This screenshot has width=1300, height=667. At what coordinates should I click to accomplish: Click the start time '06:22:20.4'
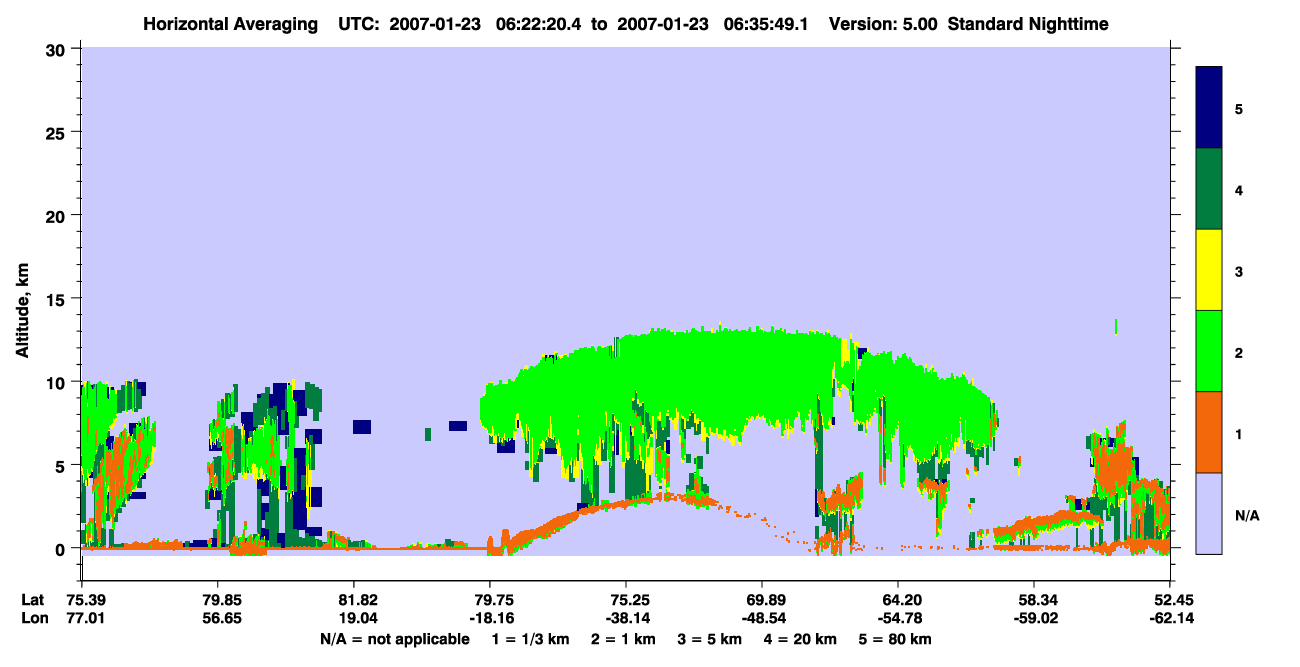(x=536, y=24)
